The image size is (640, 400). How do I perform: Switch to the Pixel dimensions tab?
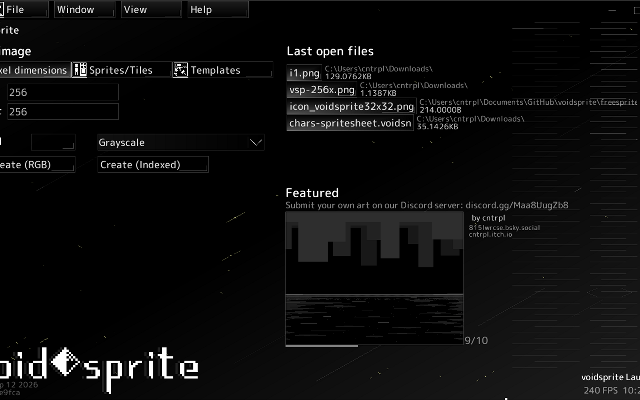pyautogui.click(x=34, y=70)
